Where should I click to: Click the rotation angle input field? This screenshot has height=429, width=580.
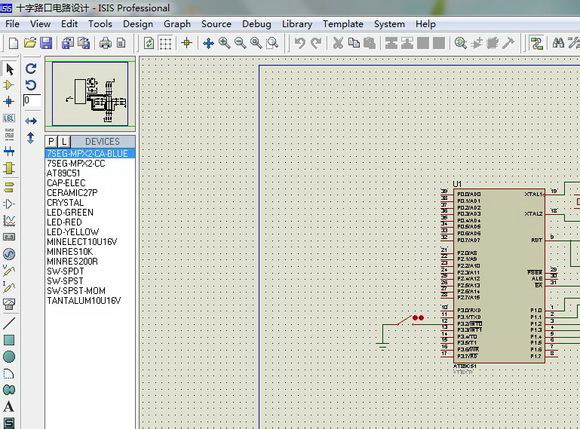[x=32, y=101]
